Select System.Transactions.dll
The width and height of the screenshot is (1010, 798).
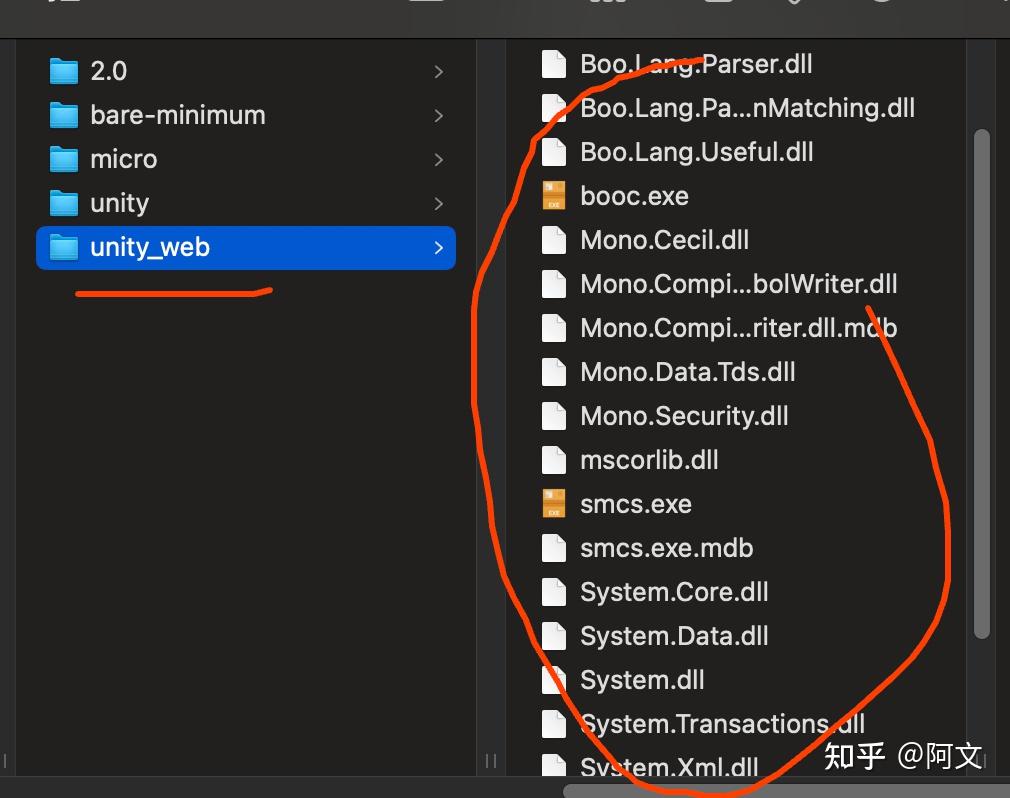tap(722, 723)
